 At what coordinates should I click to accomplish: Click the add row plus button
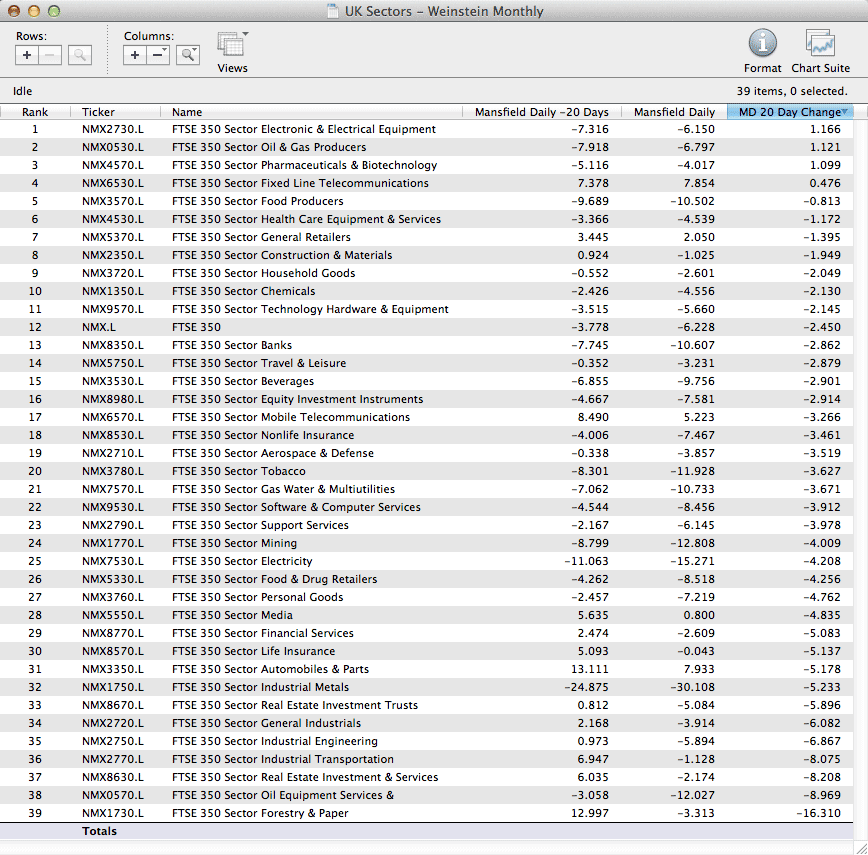pos(27,55)
